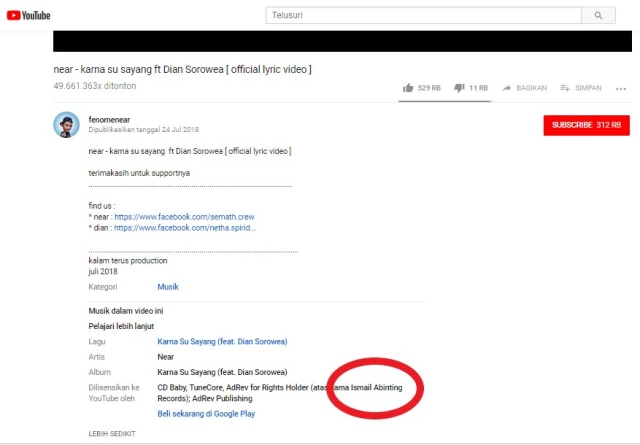The width and height of the screenshot is (640, 445).
Task: Click the find us : line
Action: [x=102, y=206]
